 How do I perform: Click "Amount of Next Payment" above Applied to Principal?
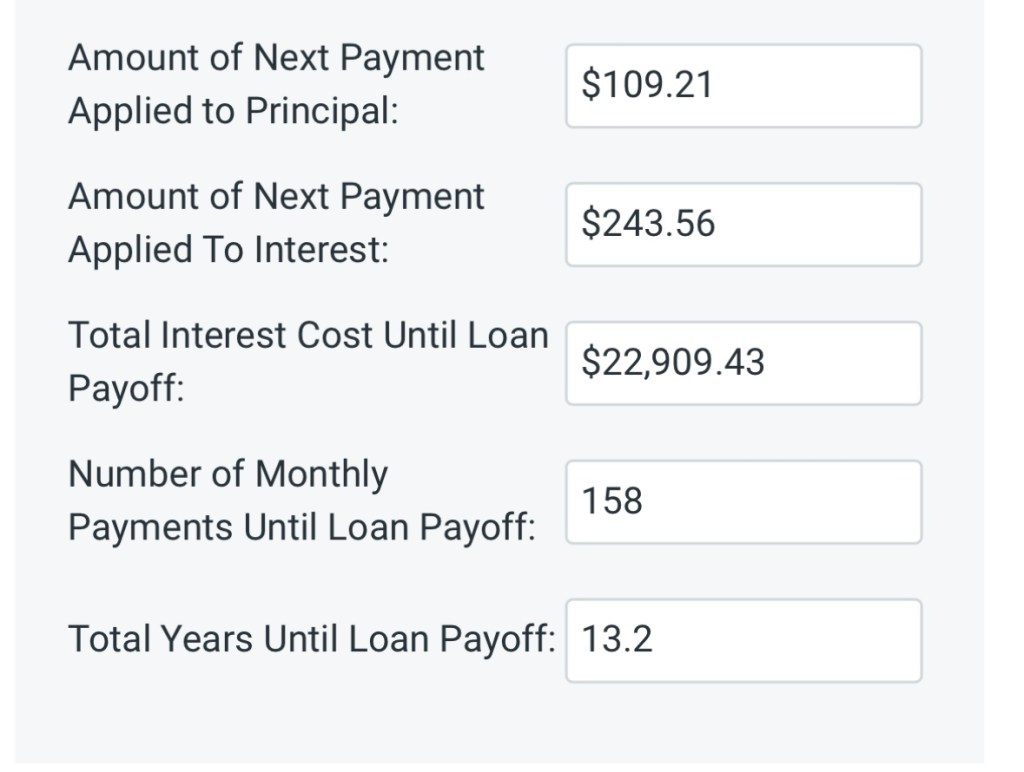[x=276, y=58]
